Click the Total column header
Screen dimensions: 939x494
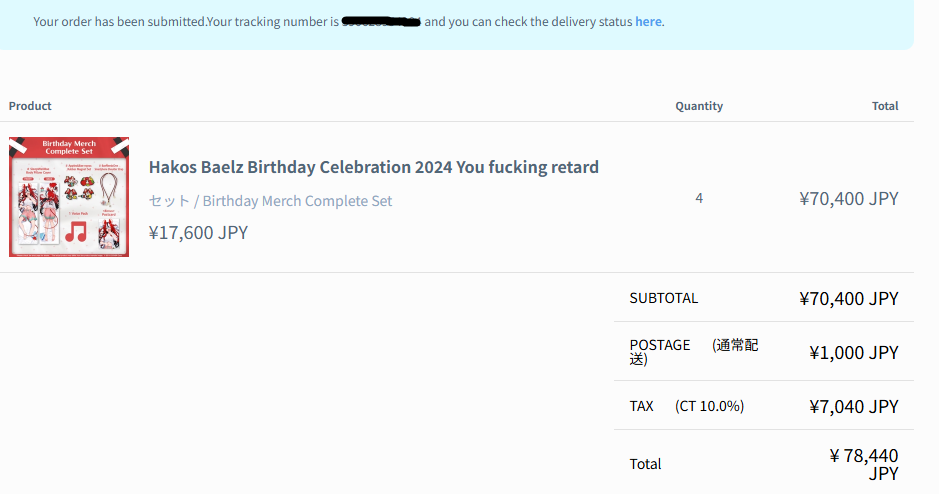[884, 106]
